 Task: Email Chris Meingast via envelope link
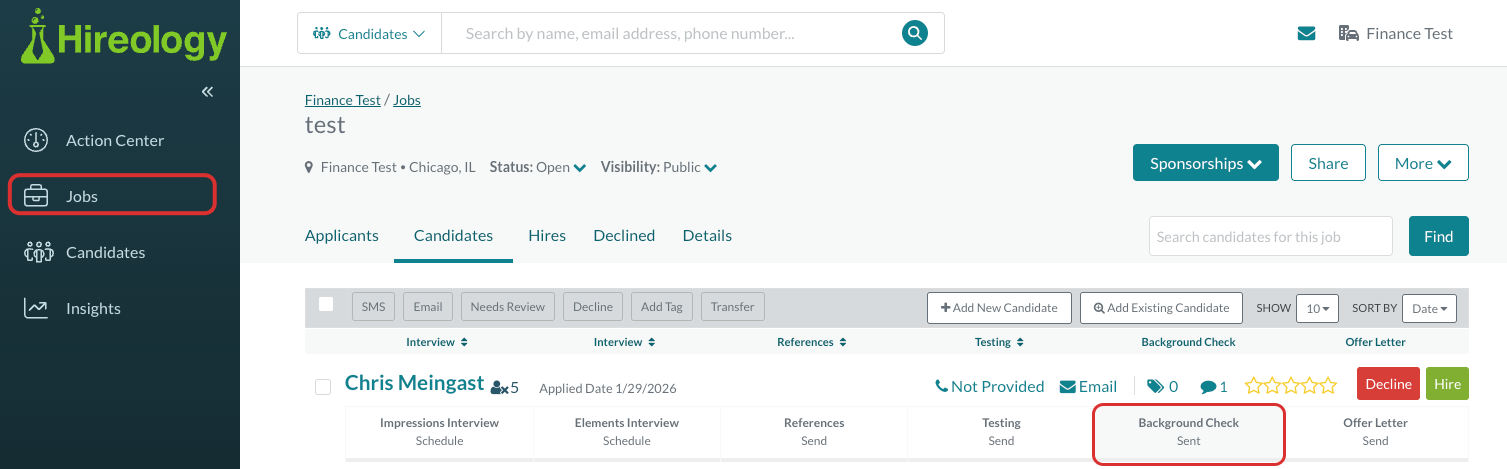tap(1088, 386)
